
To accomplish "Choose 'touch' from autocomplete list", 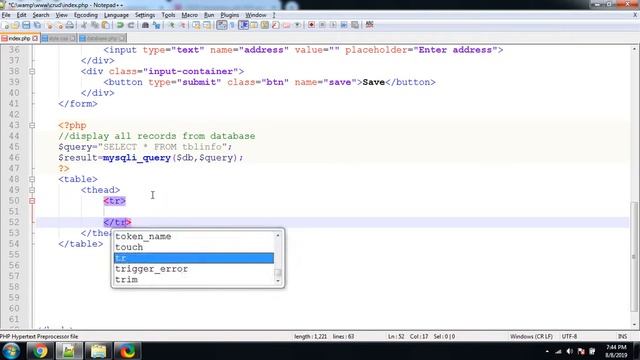I will [193, 247].
